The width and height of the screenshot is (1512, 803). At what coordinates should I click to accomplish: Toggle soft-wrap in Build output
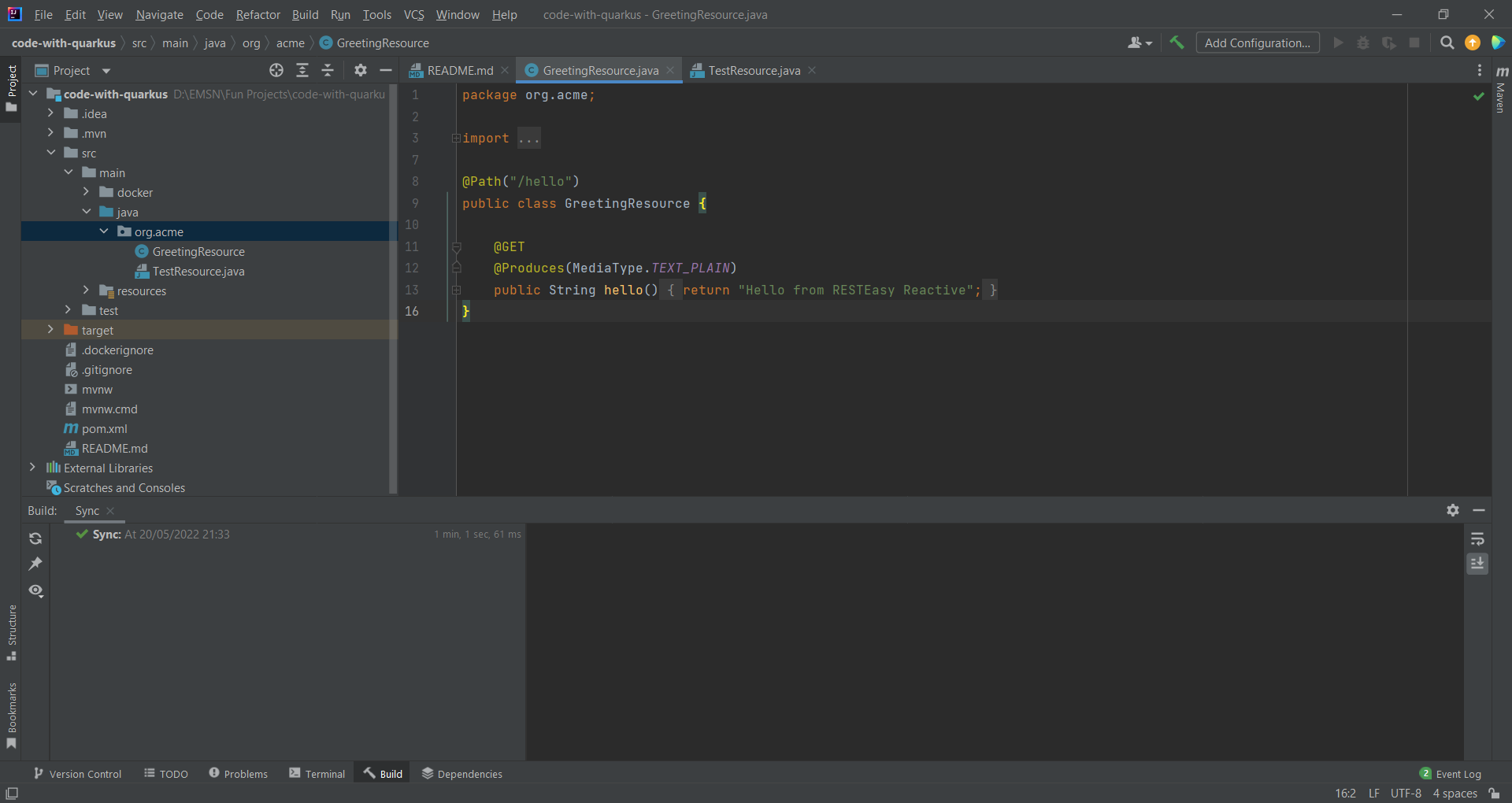tap(1477, 538)
